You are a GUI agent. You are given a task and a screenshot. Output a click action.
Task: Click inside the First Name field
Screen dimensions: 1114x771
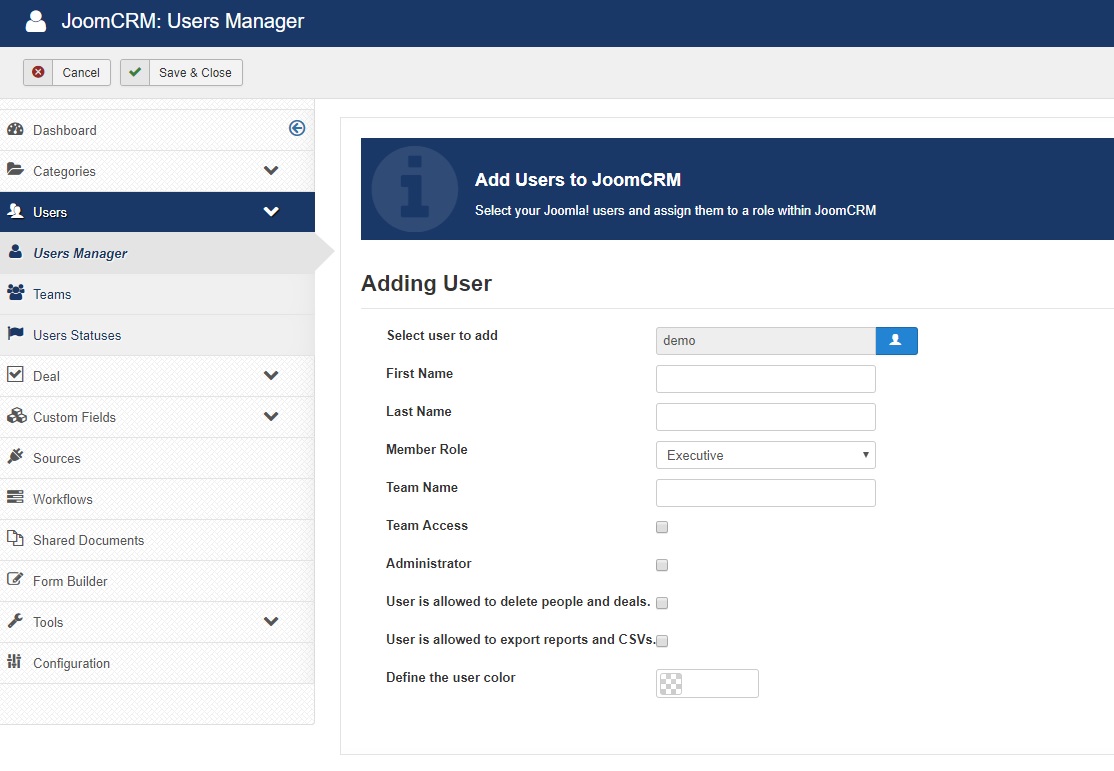765,379
